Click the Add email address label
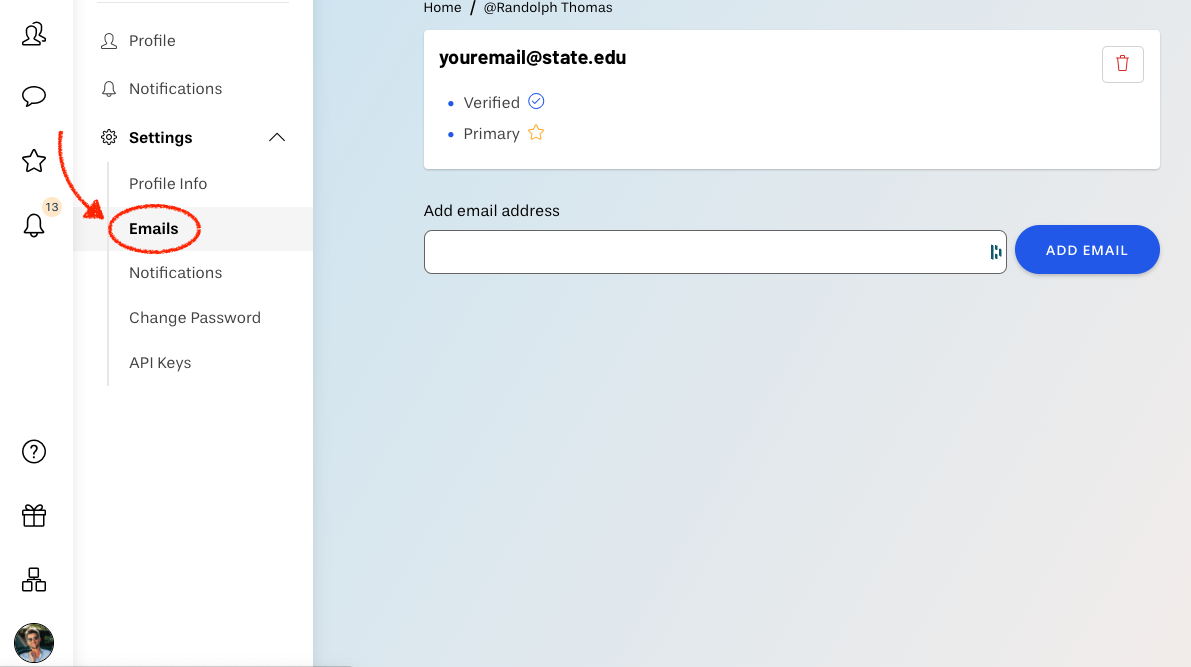 (x=491, y=210)
